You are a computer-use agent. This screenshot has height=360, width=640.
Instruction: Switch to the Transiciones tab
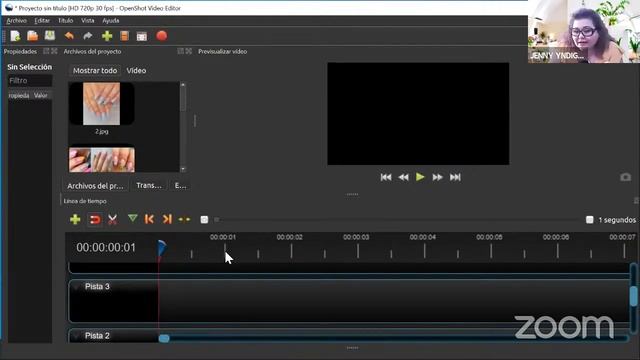[x=149, y=186]
